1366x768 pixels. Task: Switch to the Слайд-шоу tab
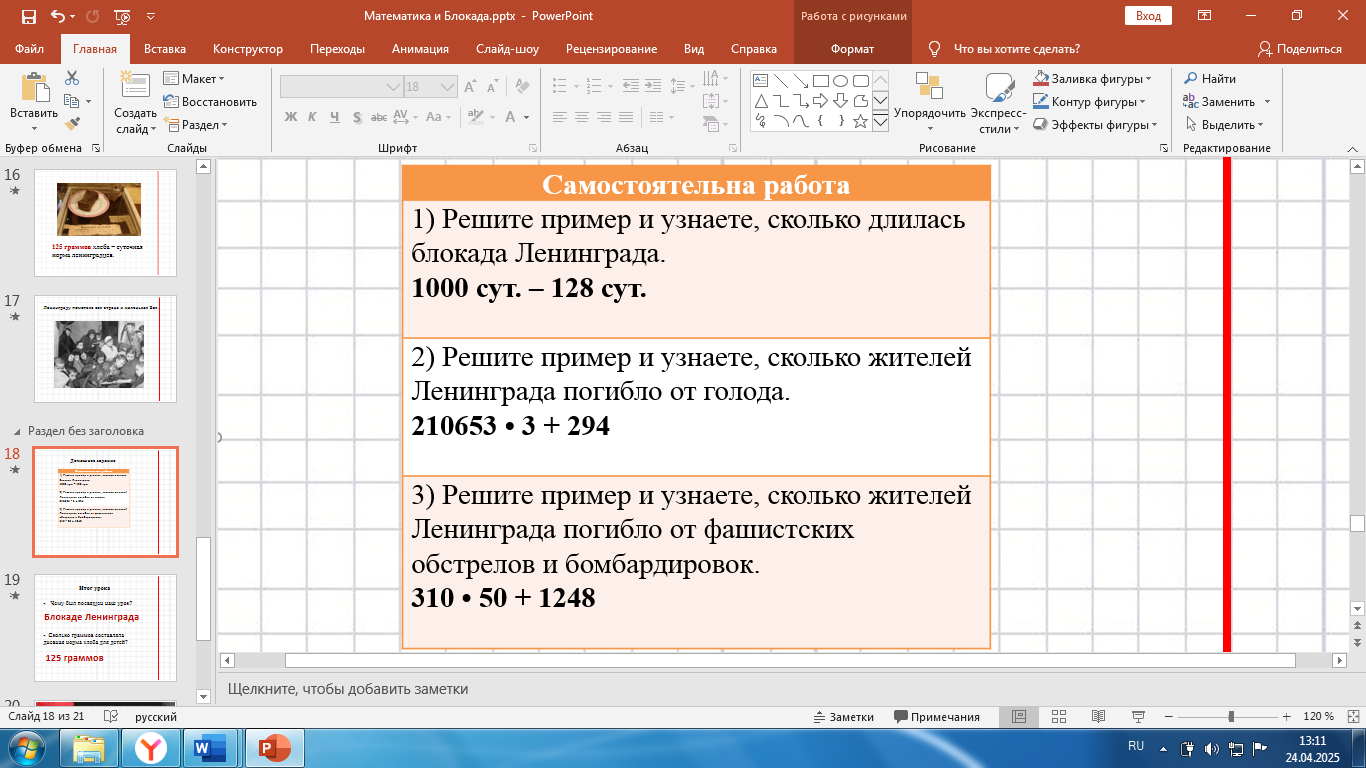click(507, 49)
